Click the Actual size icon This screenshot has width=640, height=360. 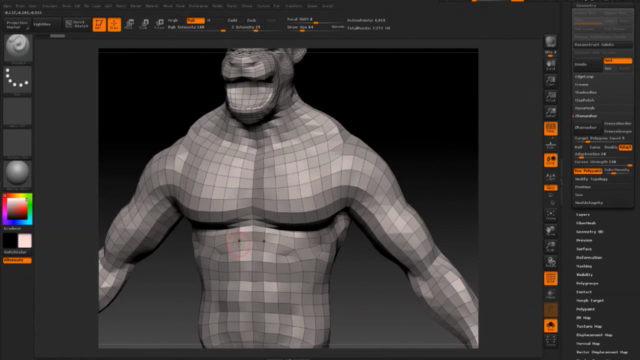coord(551,97)
